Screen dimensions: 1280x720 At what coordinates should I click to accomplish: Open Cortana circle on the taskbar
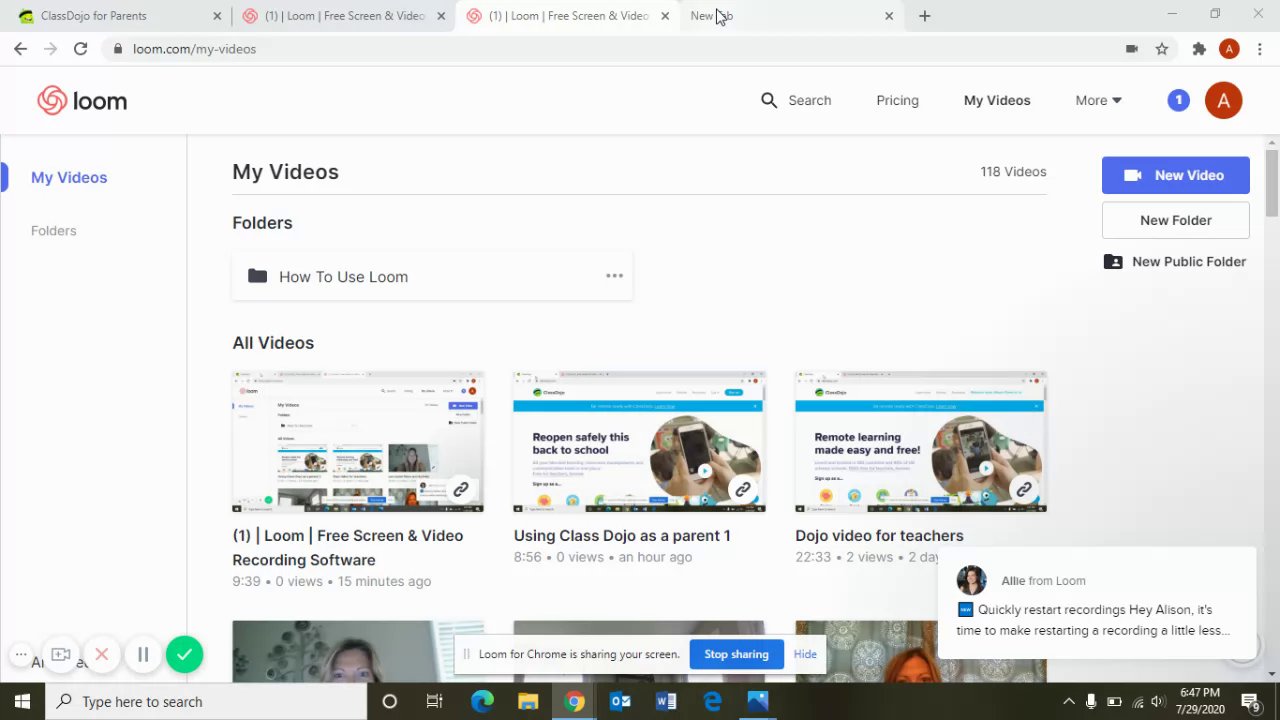389,701
